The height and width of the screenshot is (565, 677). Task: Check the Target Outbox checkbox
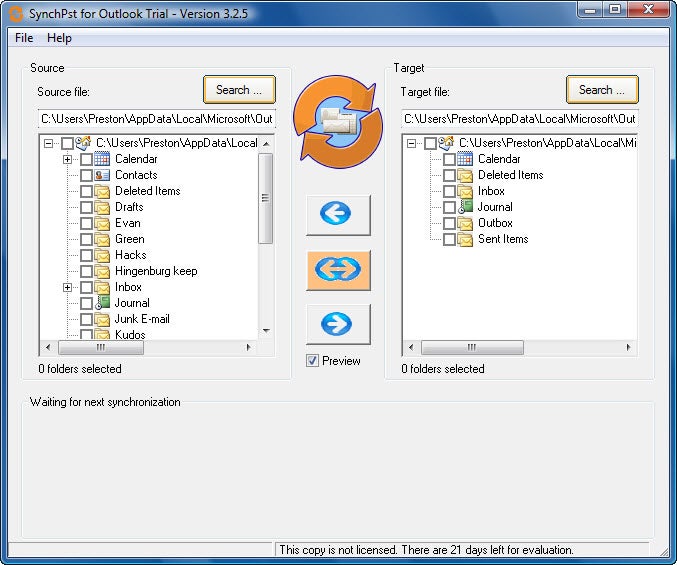coord(449,223)
